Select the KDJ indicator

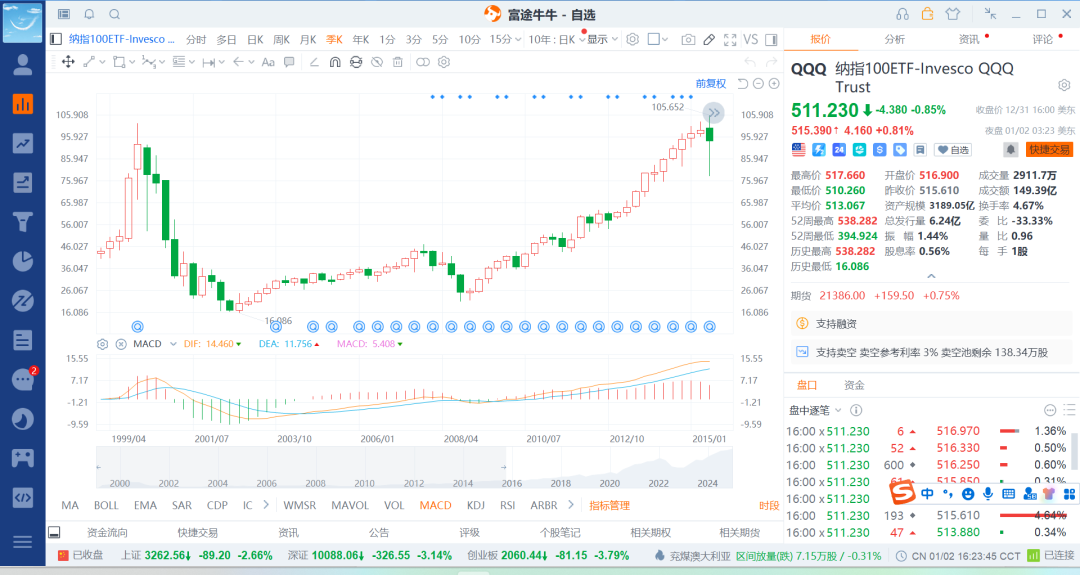pyautogui.click(x=475, y=505)
